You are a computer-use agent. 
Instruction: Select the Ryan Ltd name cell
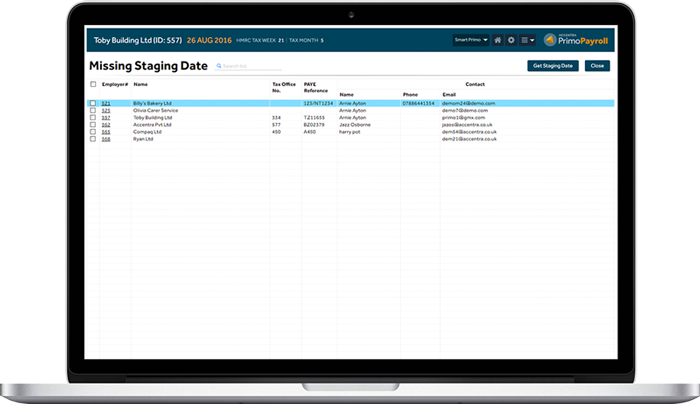tap(143, 139)
